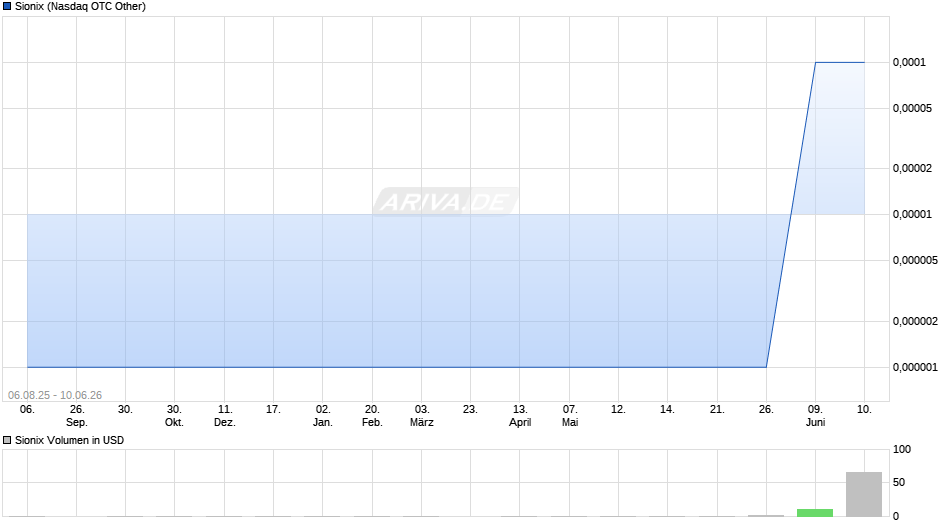Click the date range '06.08.25 - 10.06.26'
This screenshot has width=940, height=526.
tap(55, 395)
